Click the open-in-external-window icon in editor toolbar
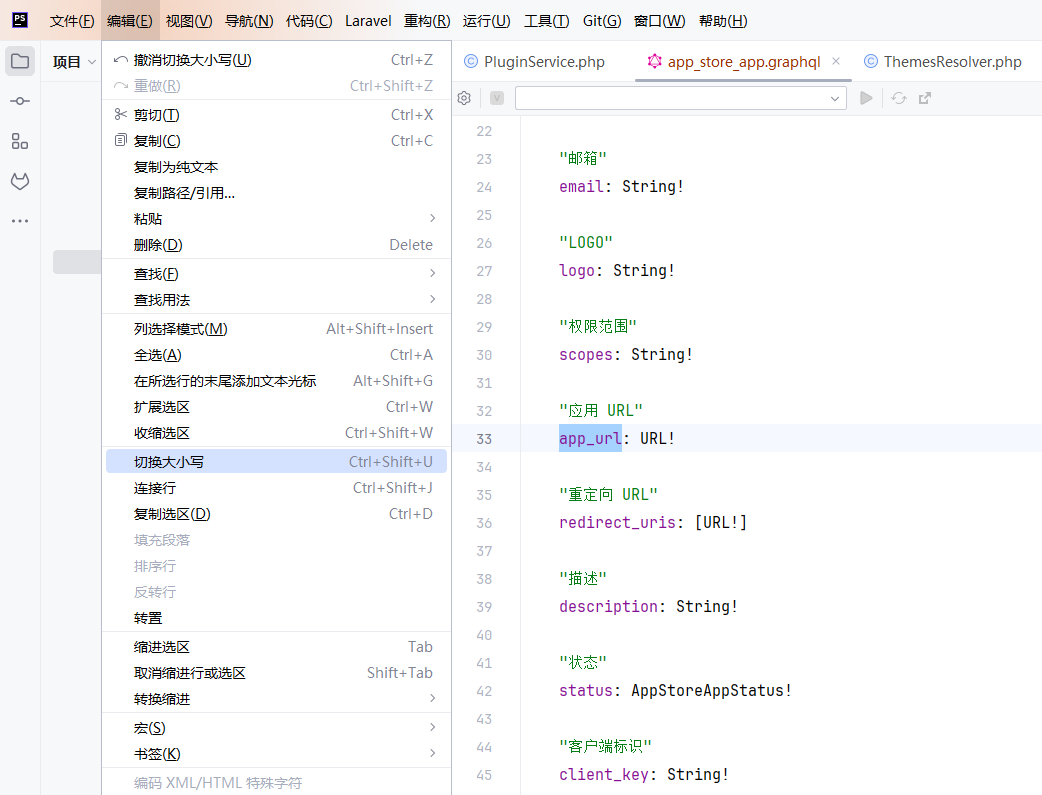 click(925, 98)
